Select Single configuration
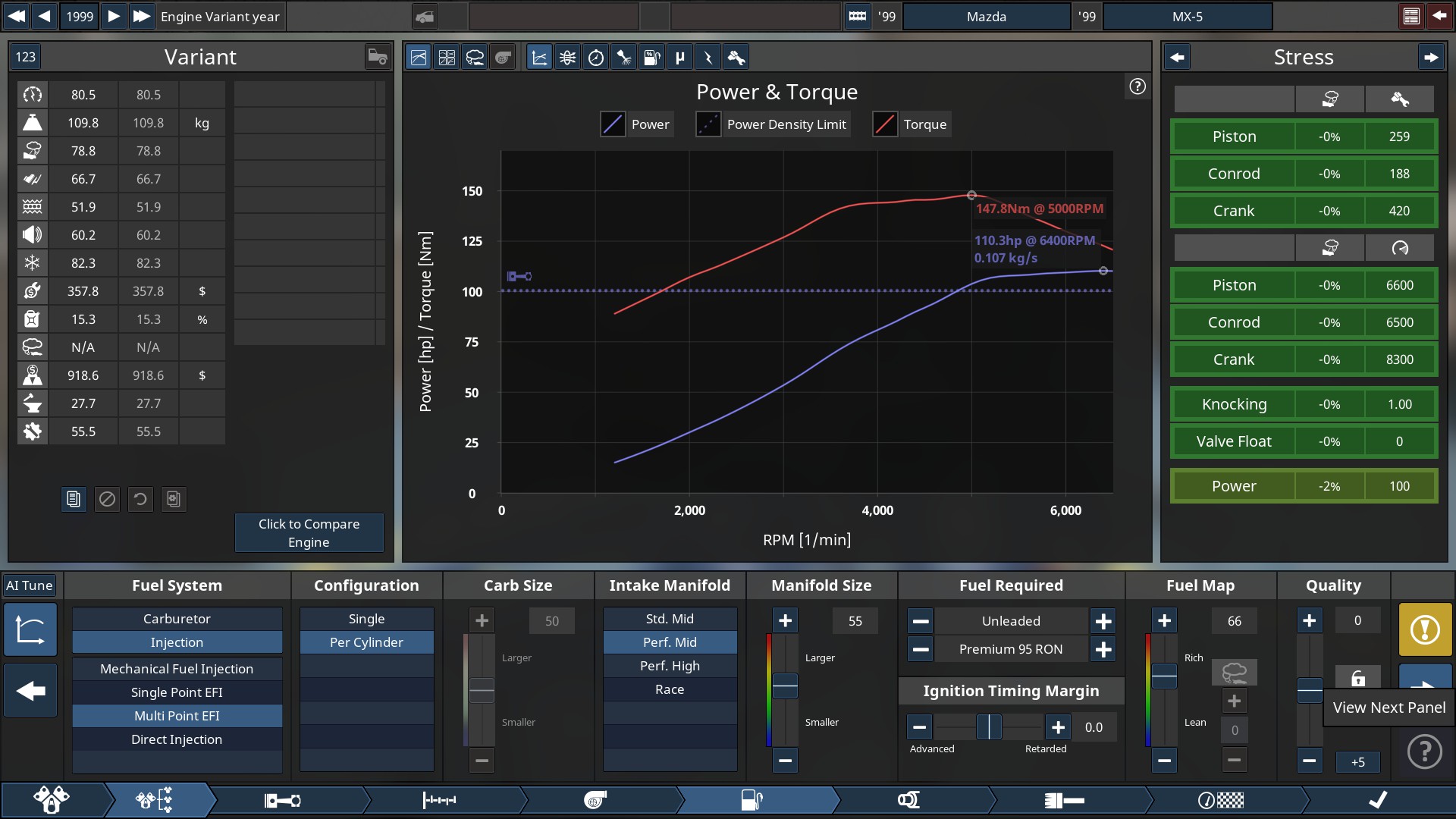This screenshot has height=819, width=1456. pyautogui.click(x=366, y=619)
